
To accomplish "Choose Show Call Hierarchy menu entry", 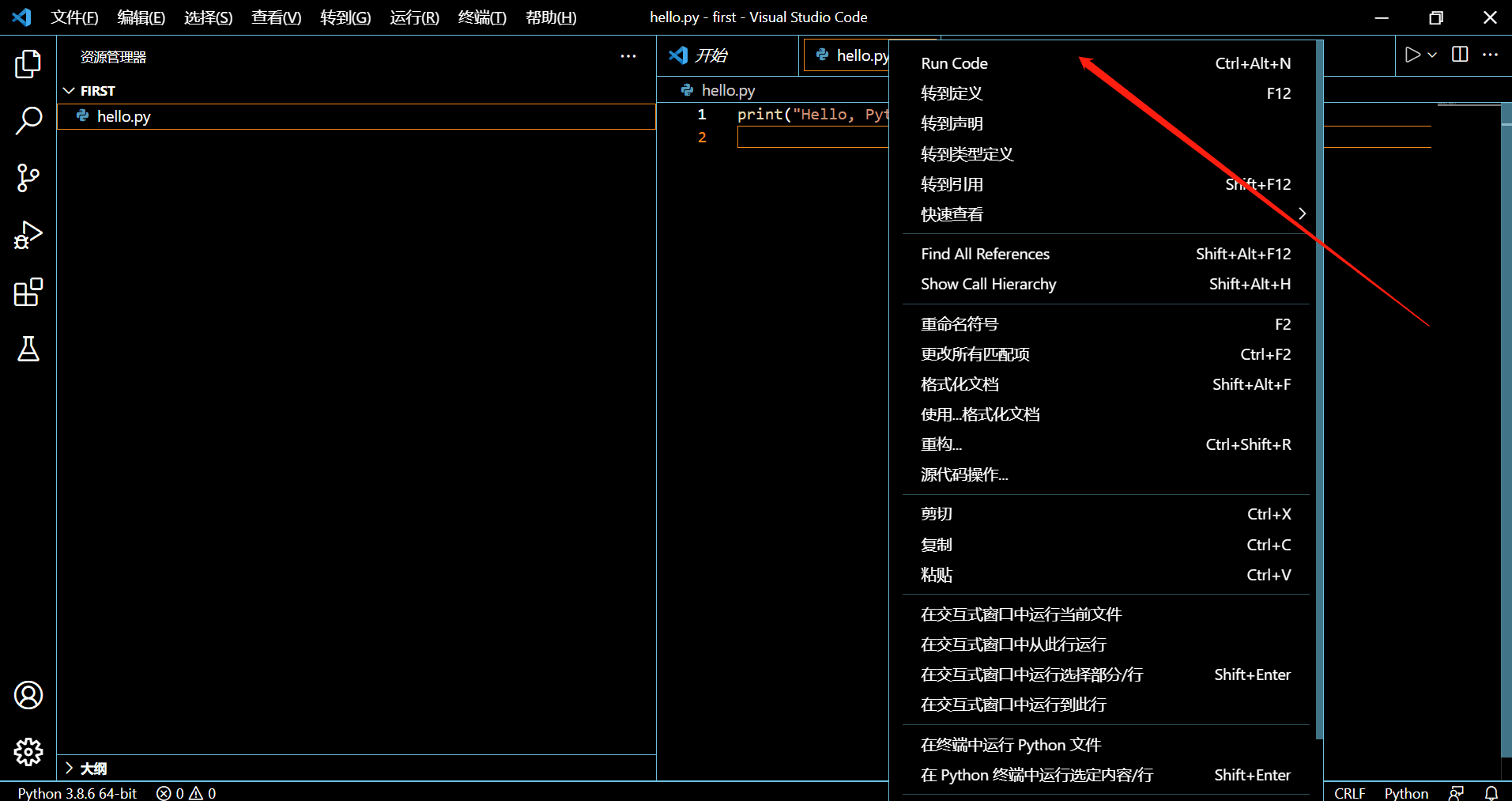I will (1106, 284).
